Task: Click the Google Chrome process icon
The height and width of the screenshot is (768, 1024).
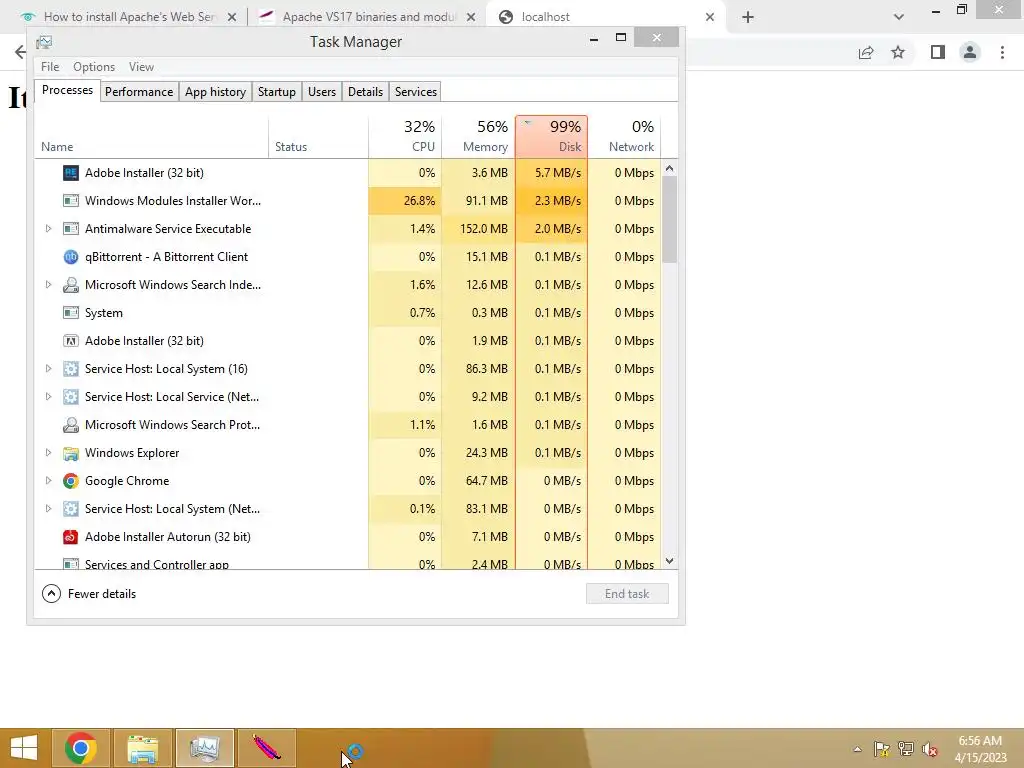Action: pyautogui.click(x=71, y=481)
